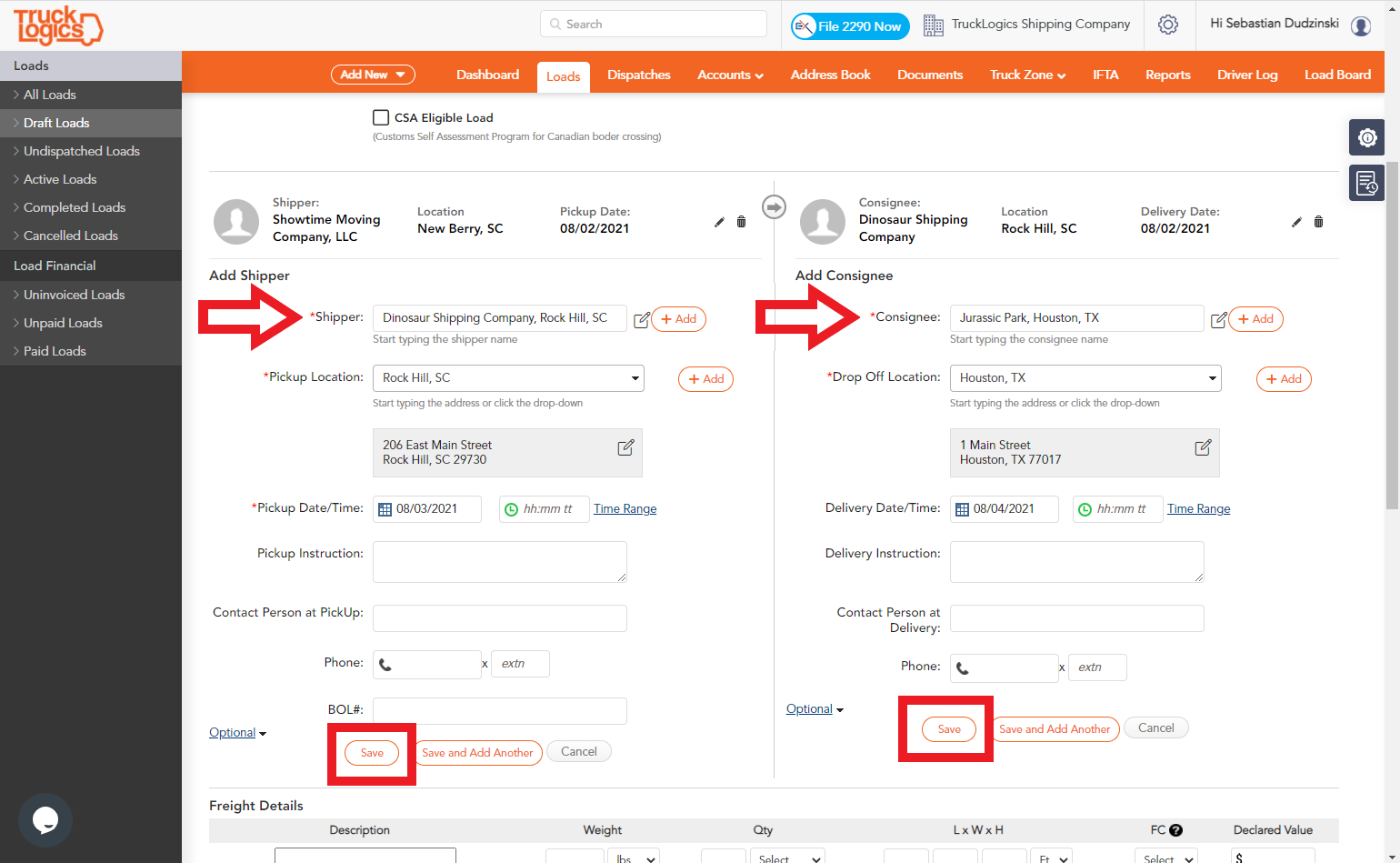Click the arrow icon between shipper and consignee
Viewport: 1400px width, 863px height.
[774, 207]
